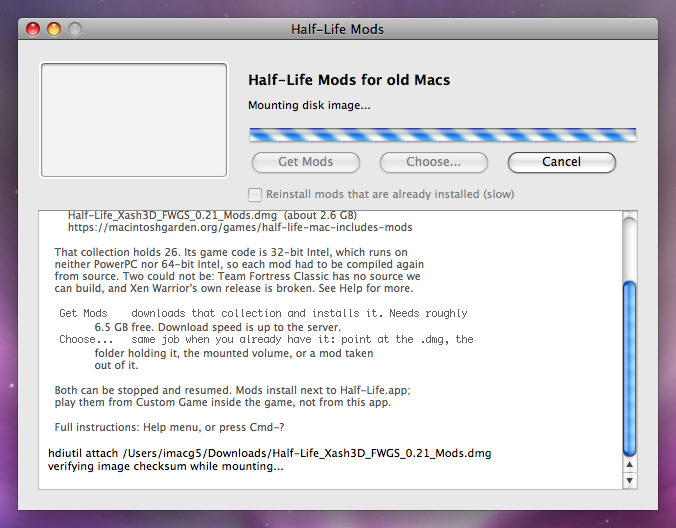
Task: Click the 'That collection holds 26' line
Action: 231,252
